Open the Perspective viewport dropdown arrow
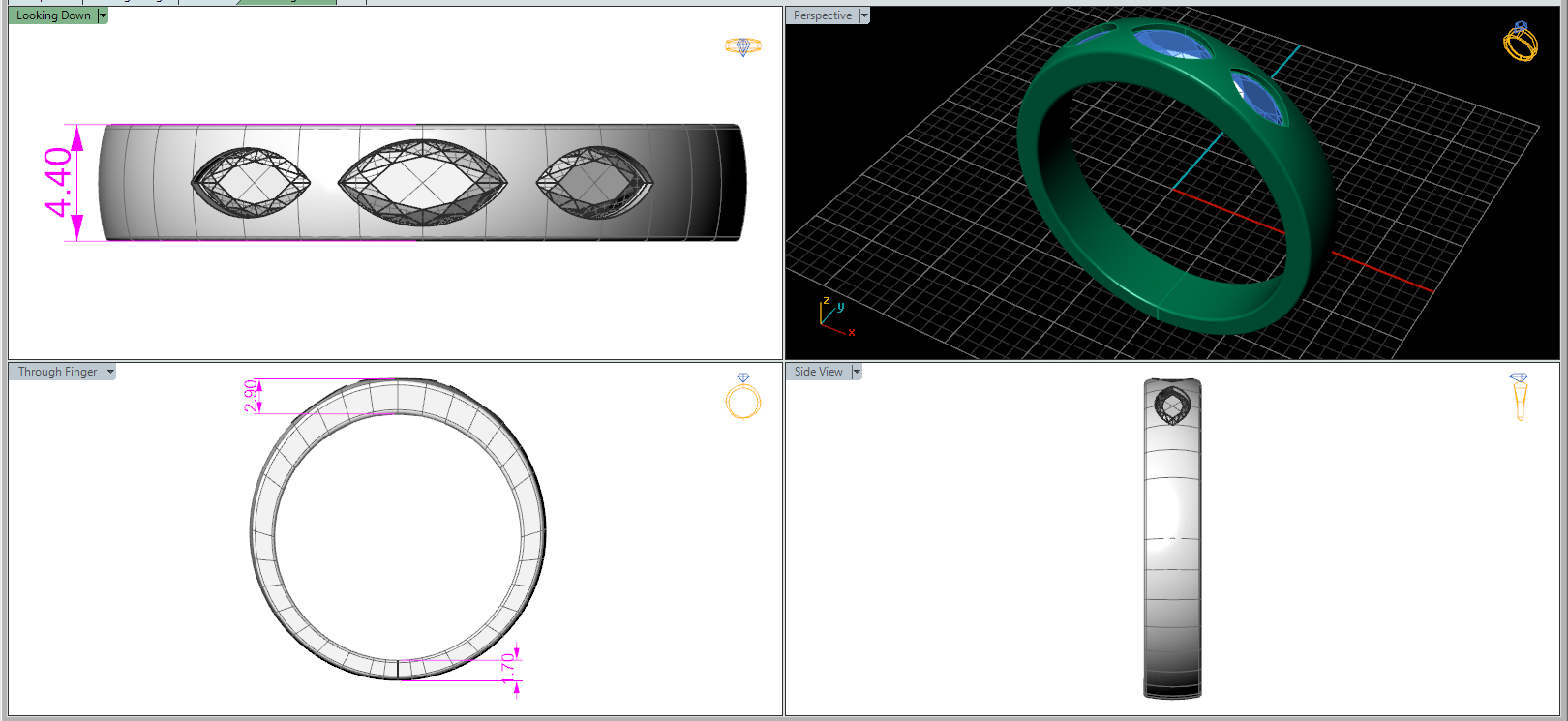This screenshot has height=721, width=1568. click(864, 15)
